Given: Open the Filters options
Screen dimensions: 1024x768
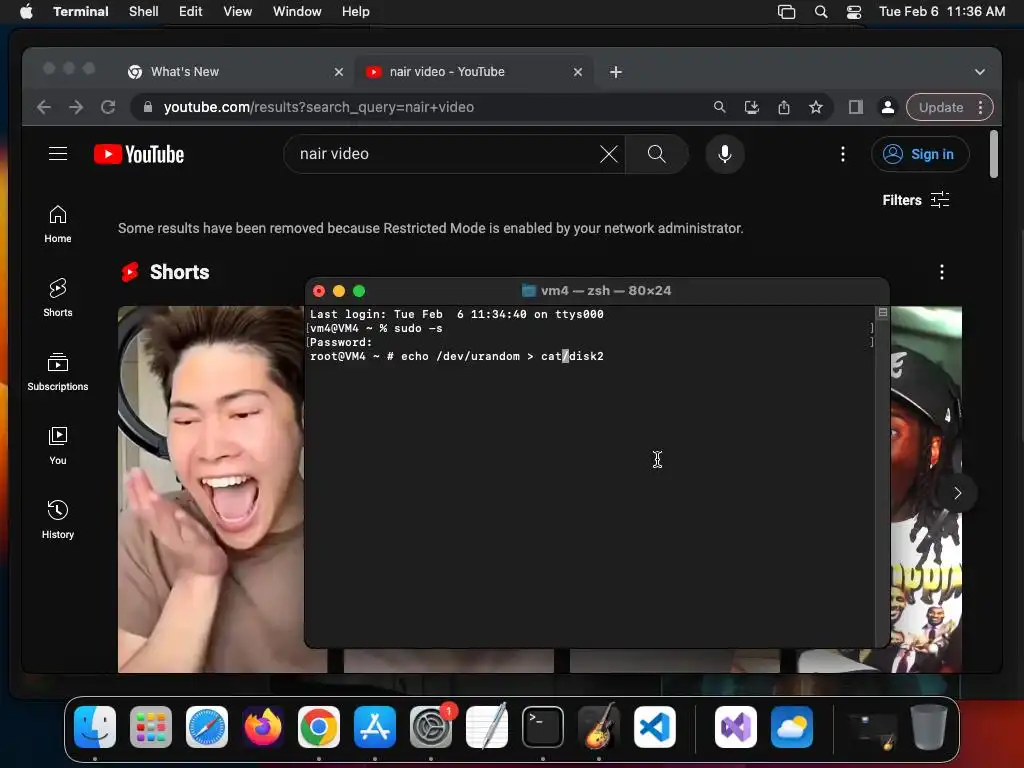Looking at the screenshot, I should (x=916, y=200).
